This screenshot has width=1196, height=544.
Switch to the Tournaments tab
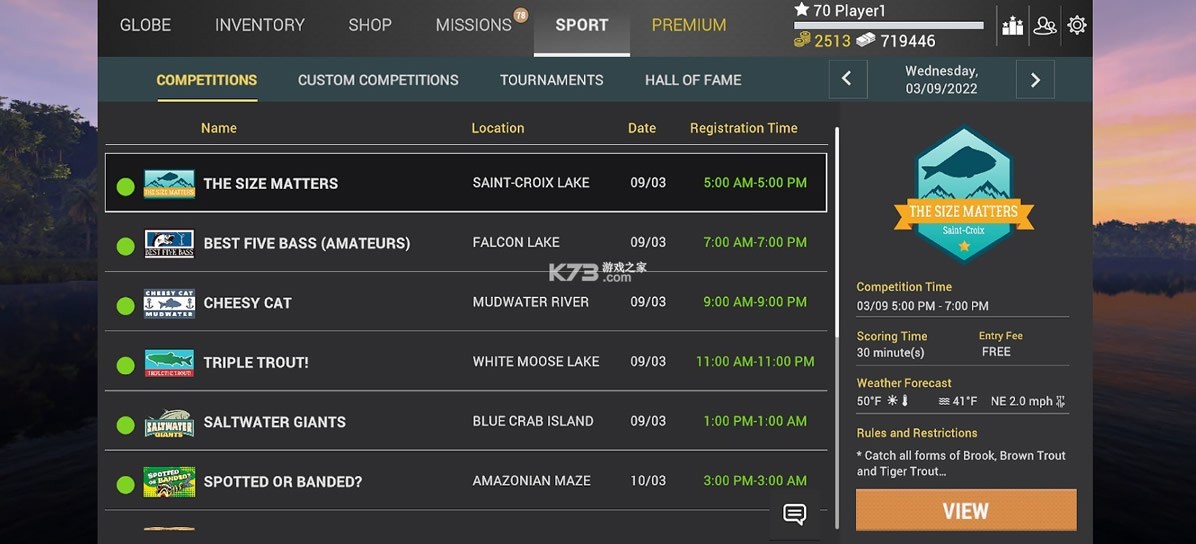pos(551,80)
